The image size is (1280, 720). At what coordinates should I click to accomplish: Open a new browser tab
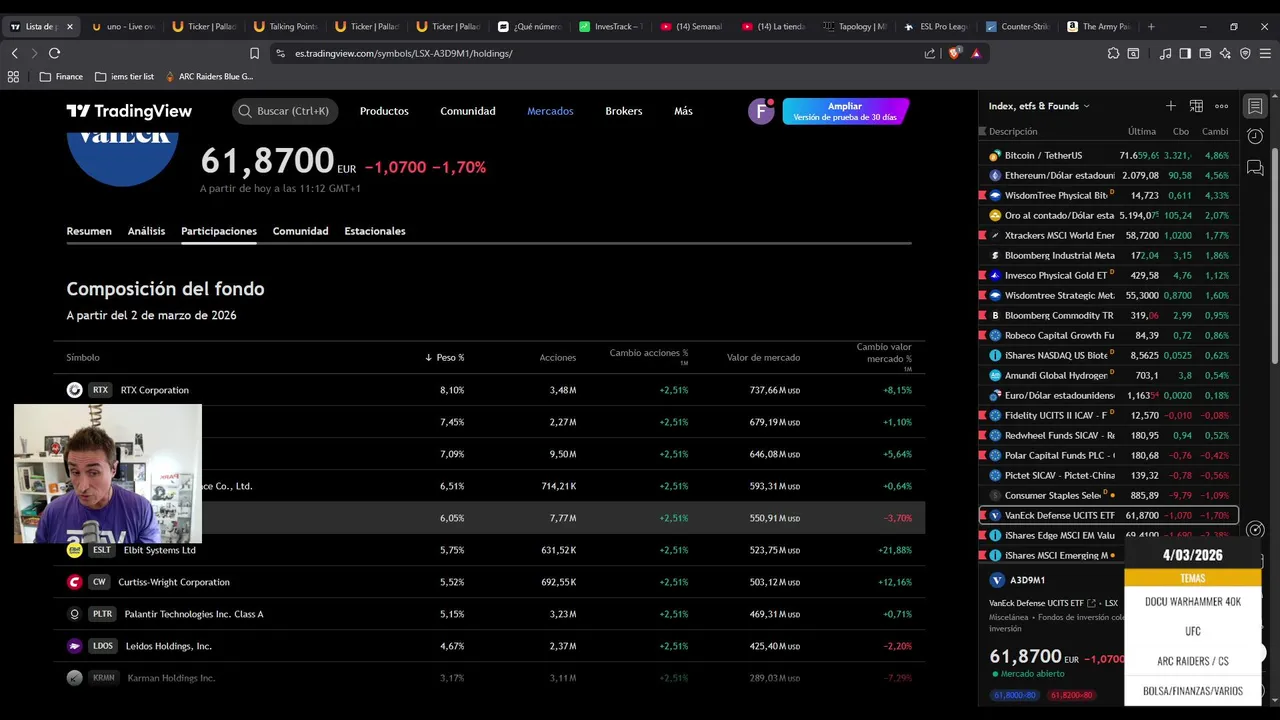point(1151,26)
